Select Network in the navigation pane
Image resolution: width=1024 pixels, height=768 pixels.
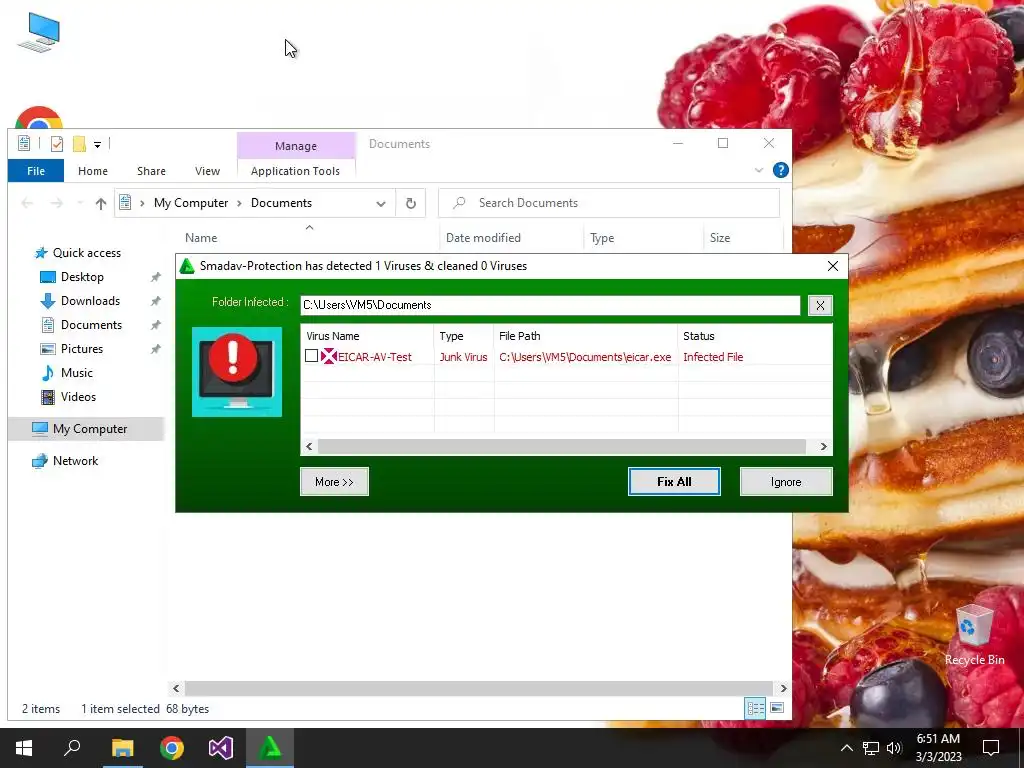tap(76, 461)
